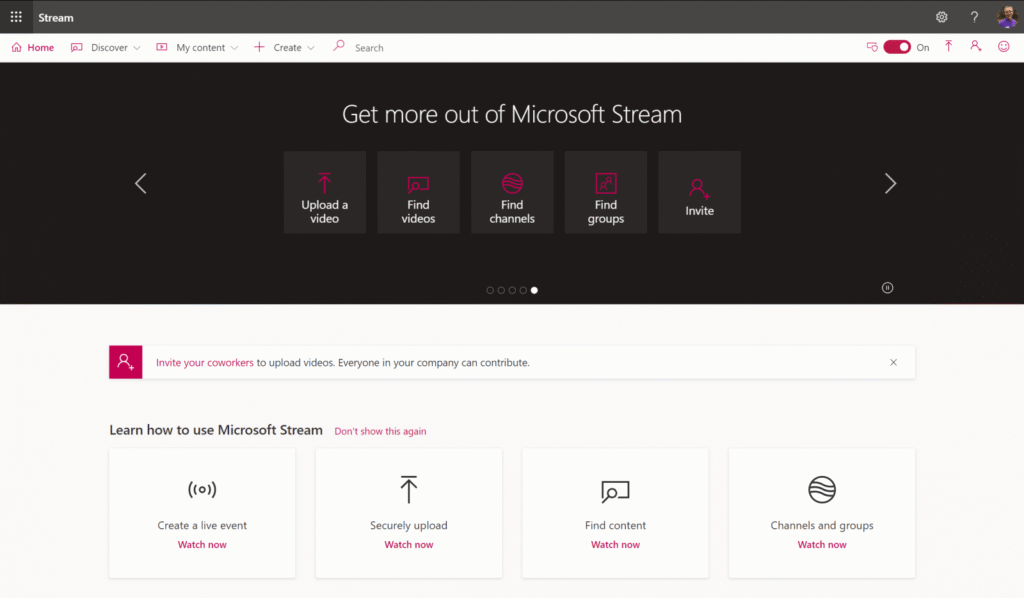Pause the carousel autoplay

(887, 288)
